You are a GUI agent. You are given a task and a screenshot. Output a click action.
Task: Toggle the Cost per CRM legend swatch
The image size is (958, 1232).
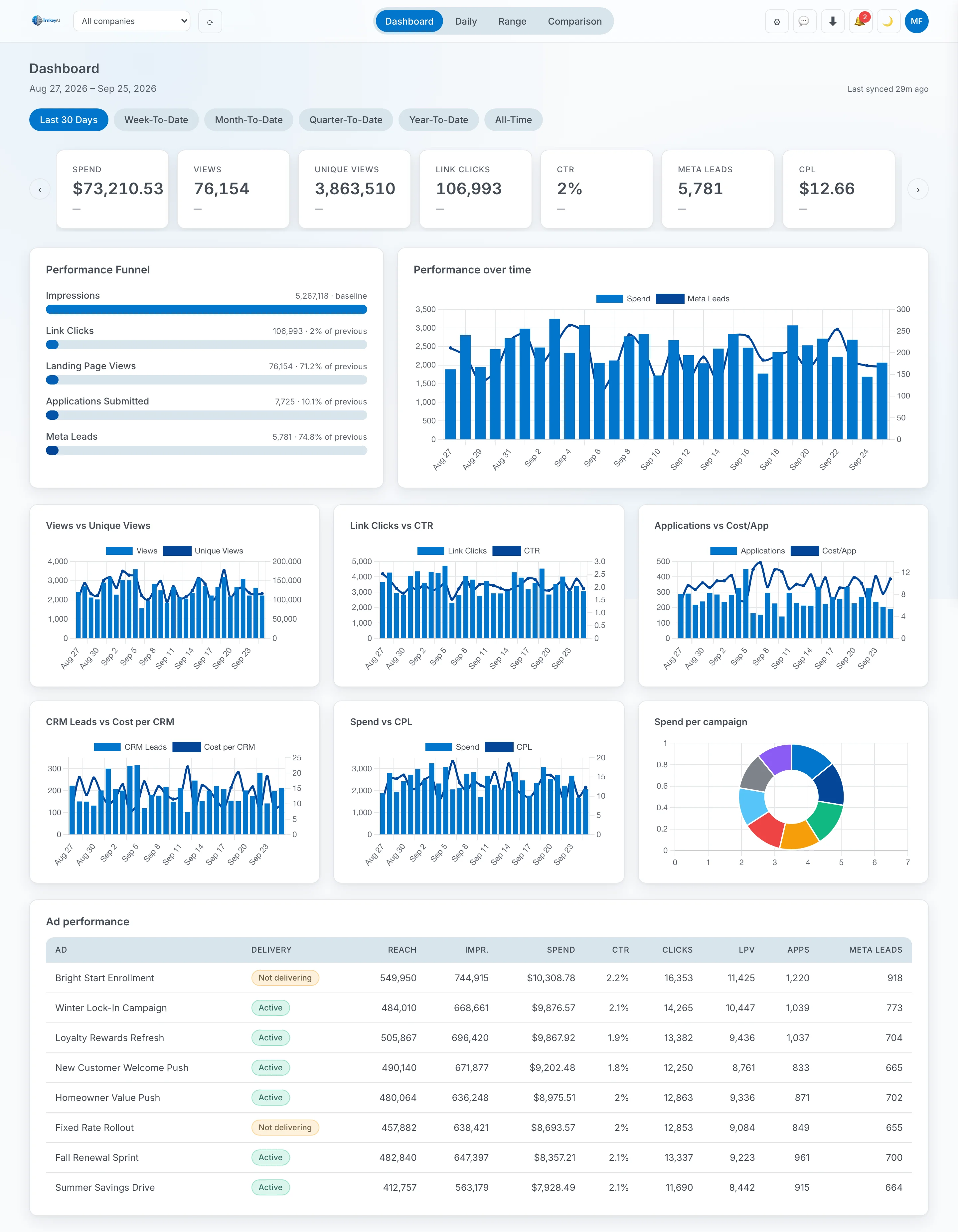point(187,747)
